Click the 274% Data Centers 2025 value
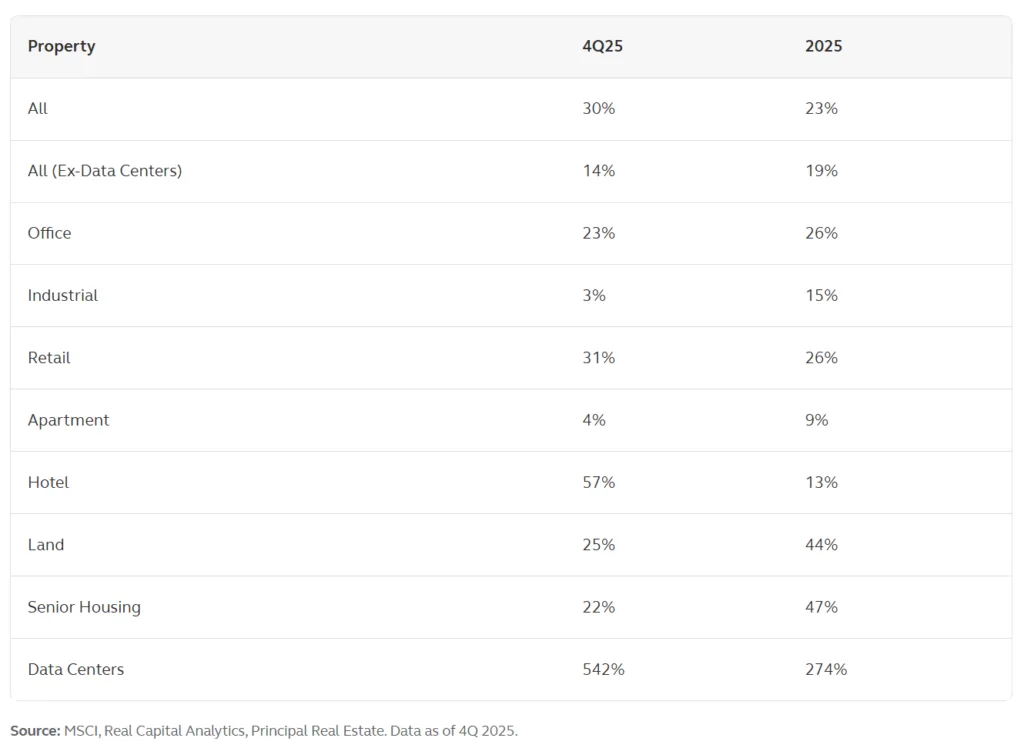This screenshot has height=748, width=1024. coord(825,669)
